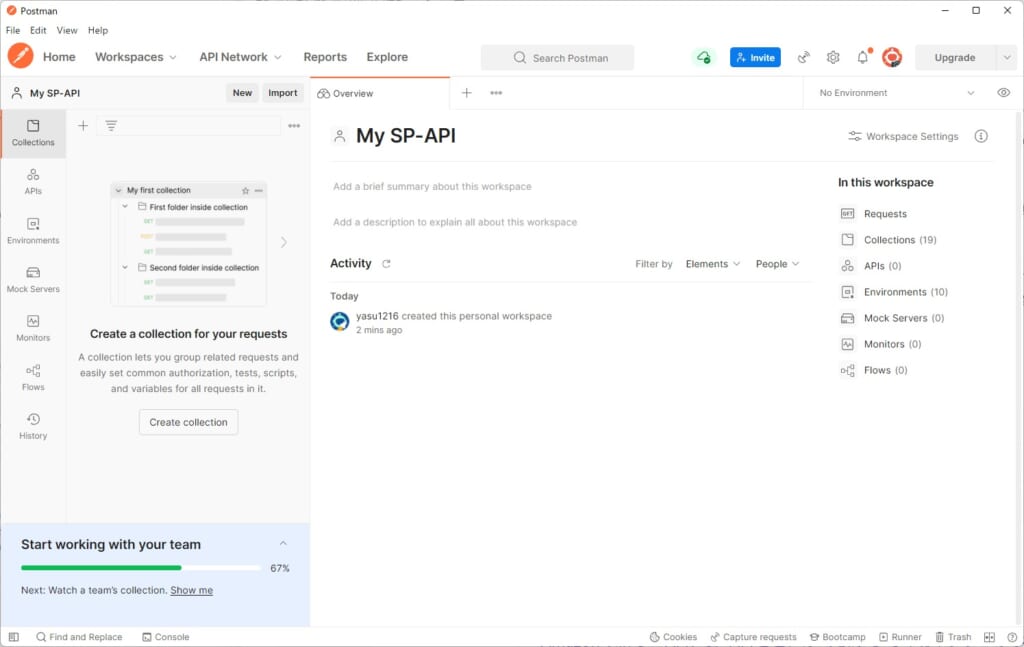Image resolution: width=1024 pixels, height=647 pixels.
Task: Refresh the Activity feed
Action: pos(386,264)
